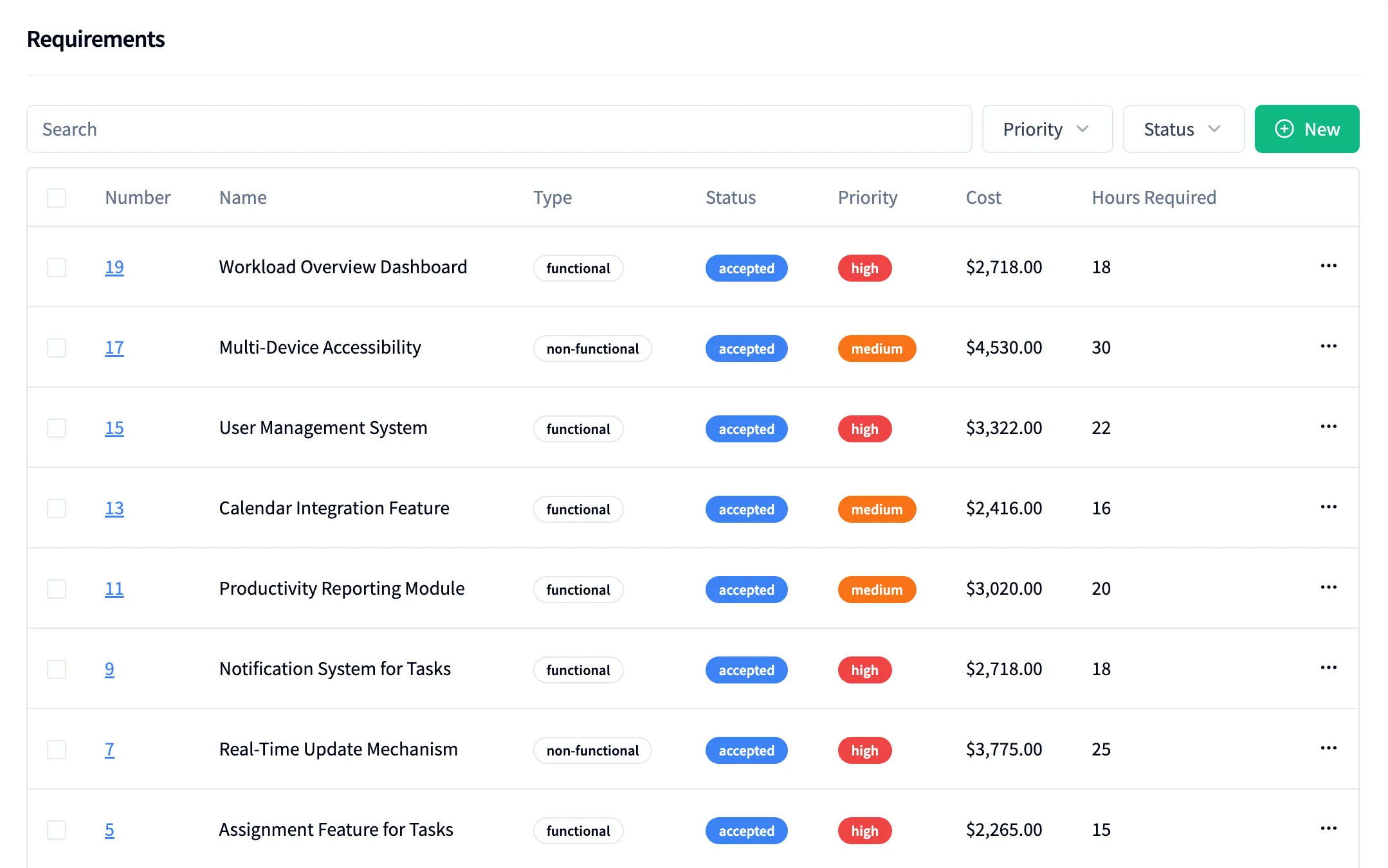1388x868 pixels.
Task: Select the checkbox for requirement 13
Action: 57,509
